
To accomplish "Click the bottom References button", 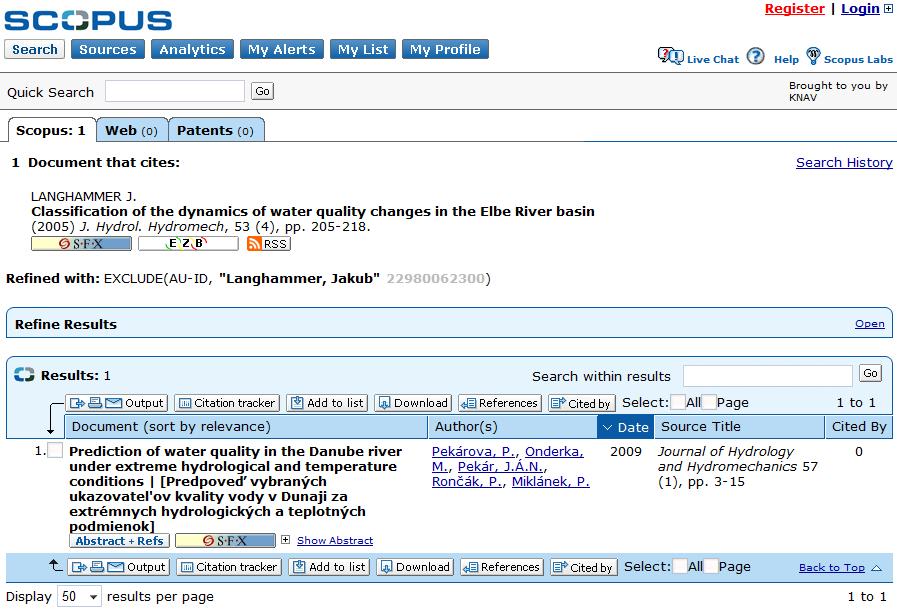I will tap(502, 567).
